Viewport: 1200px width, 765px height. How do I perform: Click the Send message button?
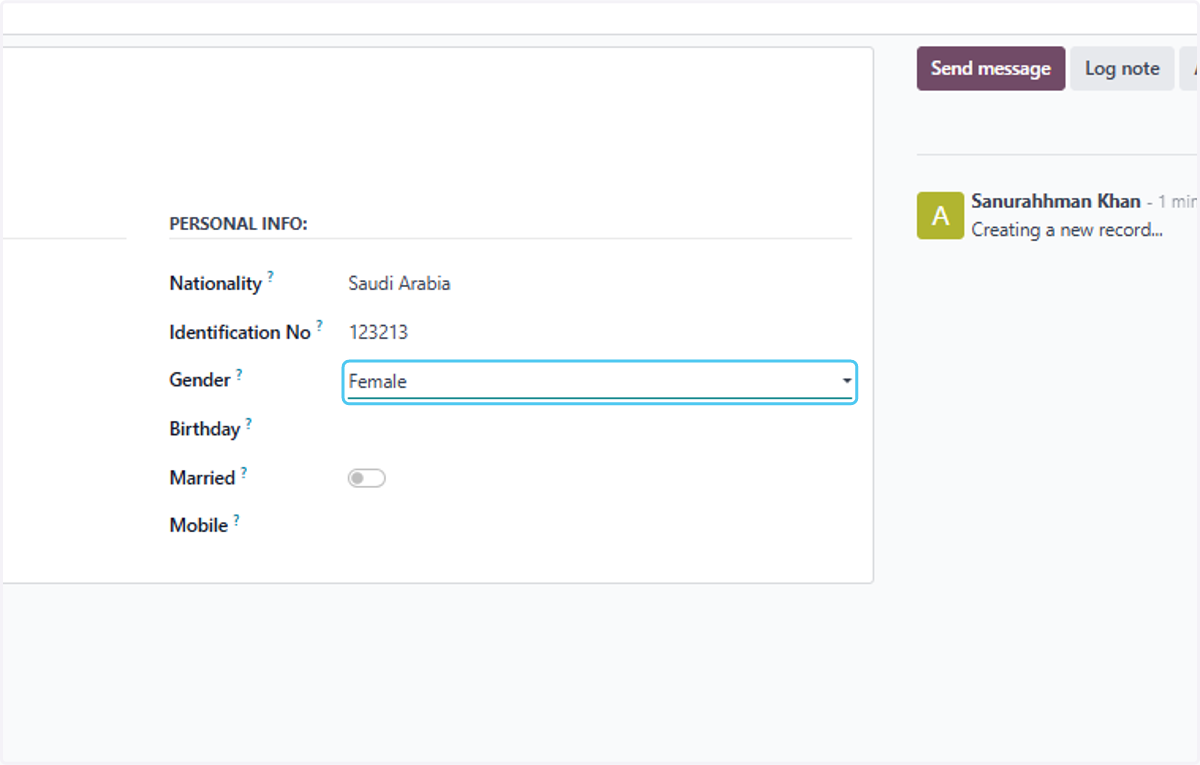pos(991,68)
